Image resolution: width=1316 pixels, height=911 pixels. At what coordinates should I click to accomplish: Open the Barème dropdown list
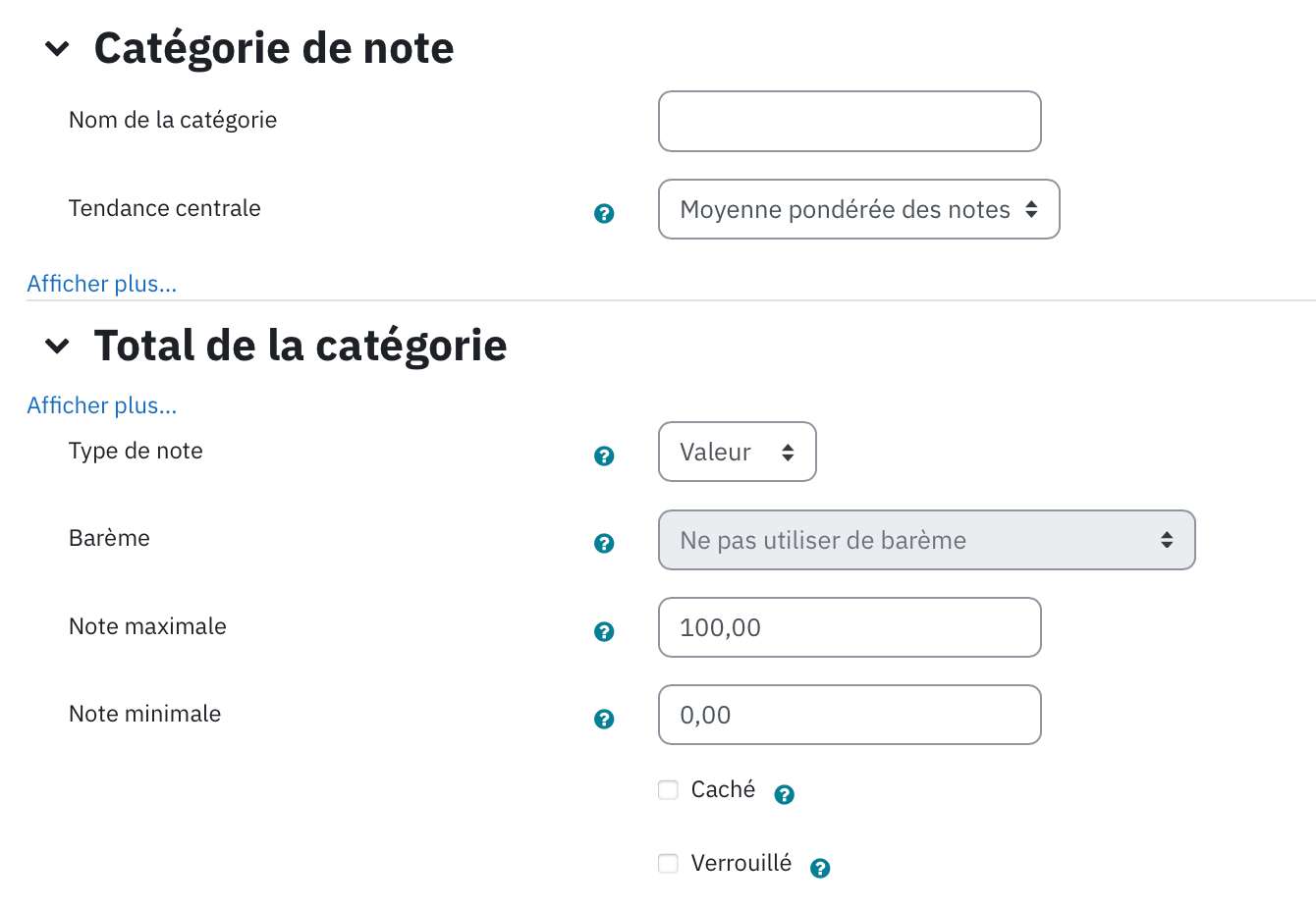tap(926, 540)
